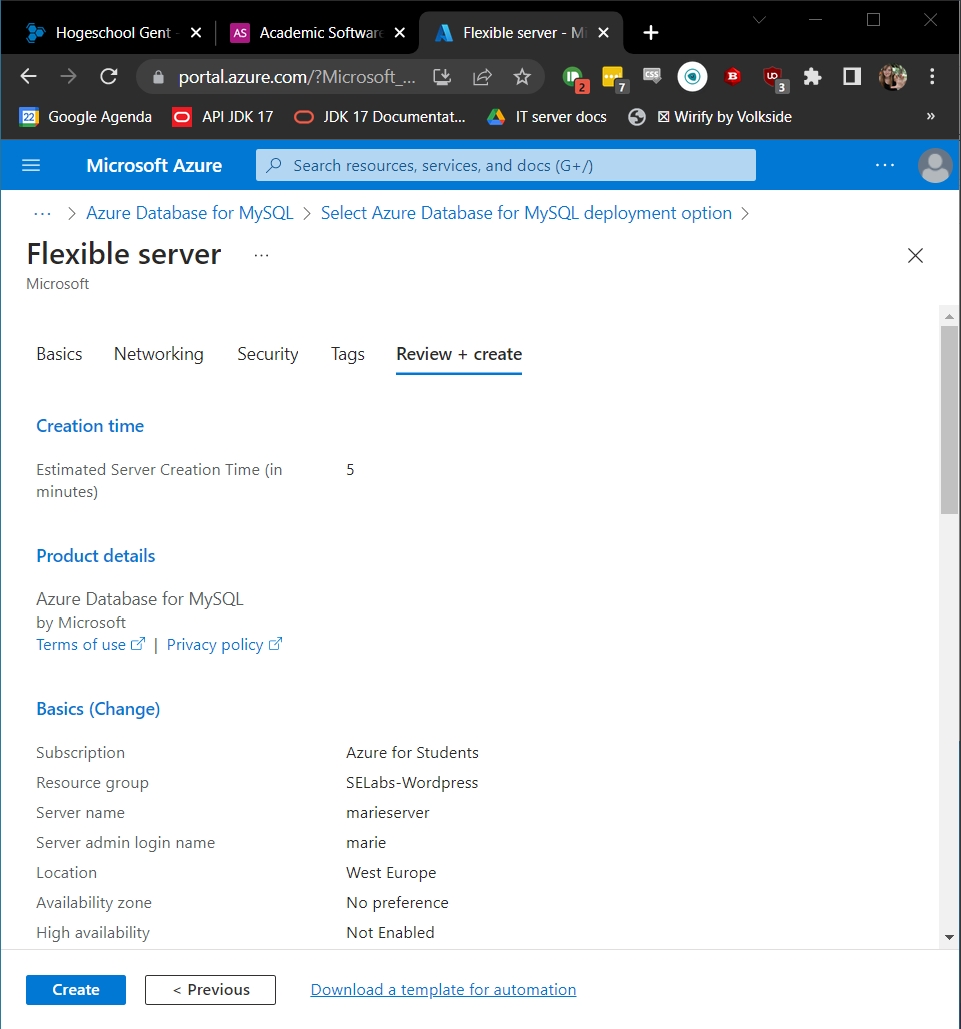The width and height of the screenshot is (961, 1029).
Task: Download a template for automation link
Action: 443,990
